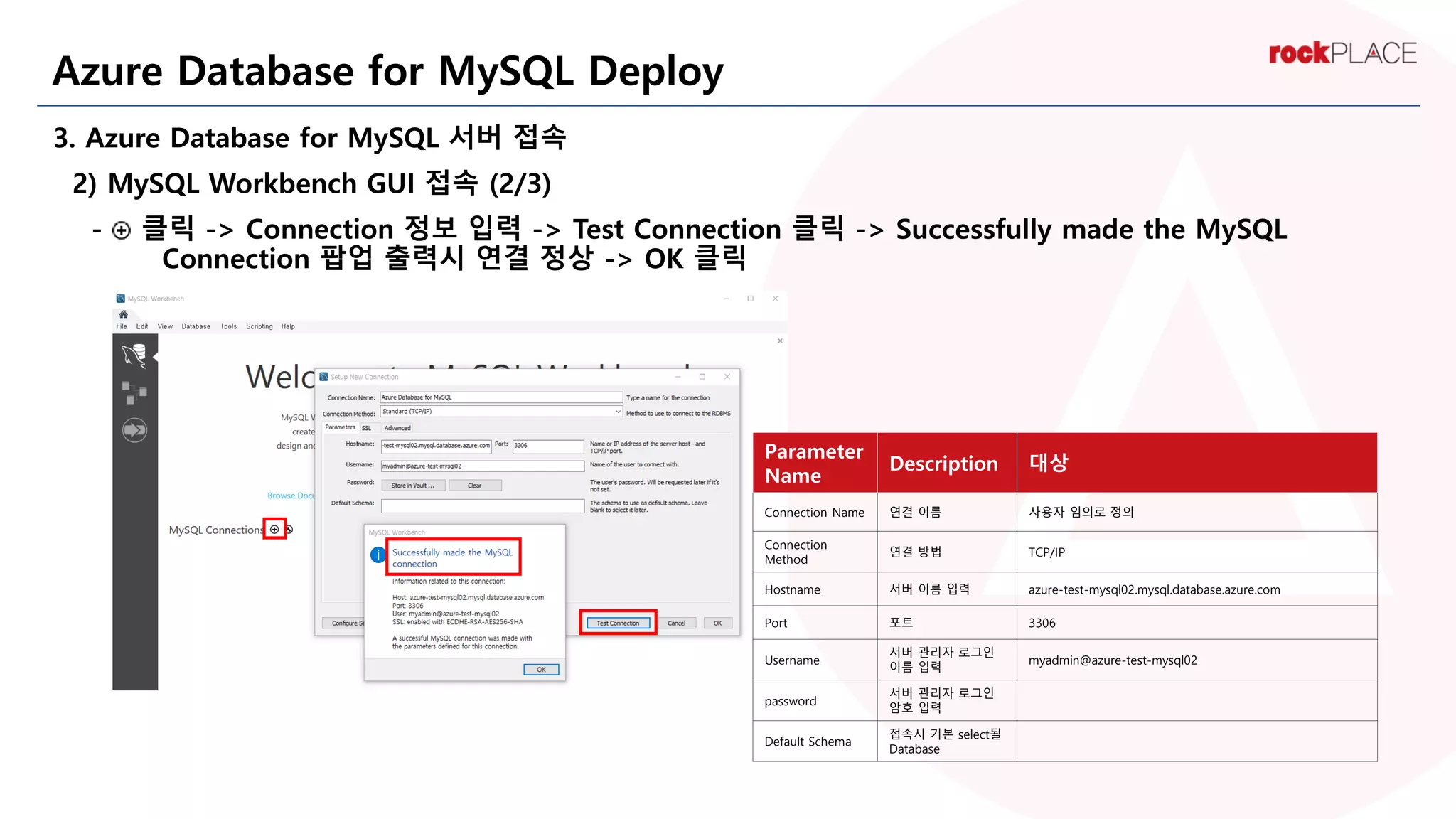This screenshot has width=1456, height=819.
Task: Click 'SSL: enabled with ECDHE-RSA-AES256-SHA' text
Action: (x=458, y=622)
